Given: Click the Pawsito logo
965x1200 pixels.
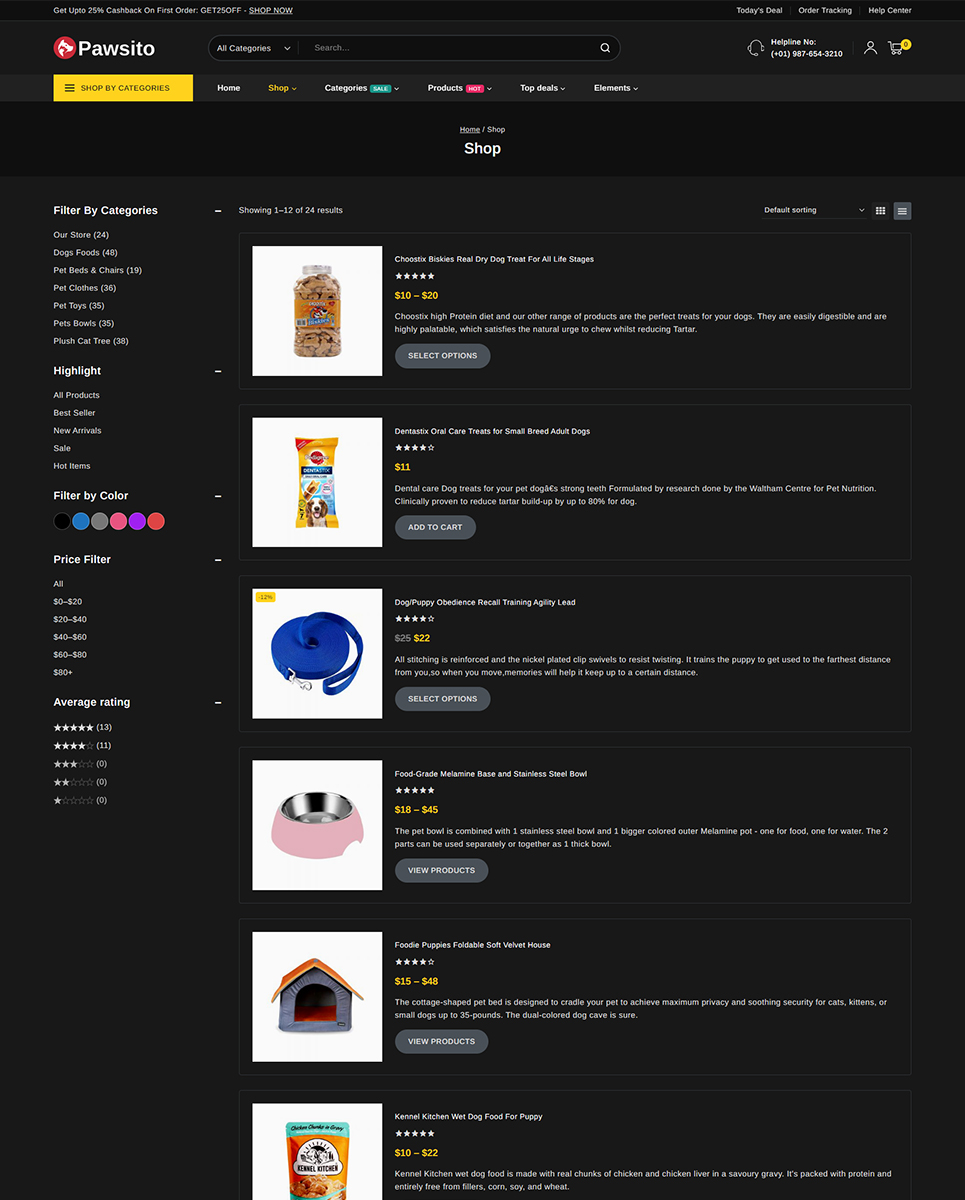Looking at the screenshot, I should [x=104, y=47].
